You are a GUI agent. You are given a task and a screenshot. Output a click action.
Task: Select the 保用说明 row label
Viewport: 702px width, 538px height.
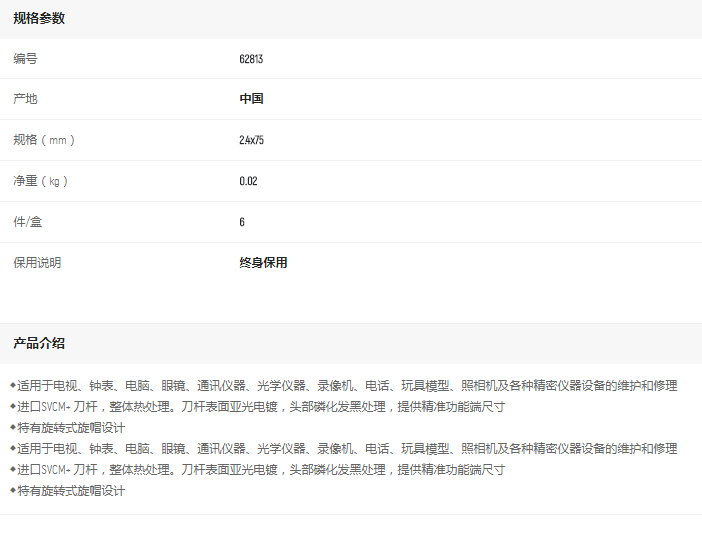[37, 263]
